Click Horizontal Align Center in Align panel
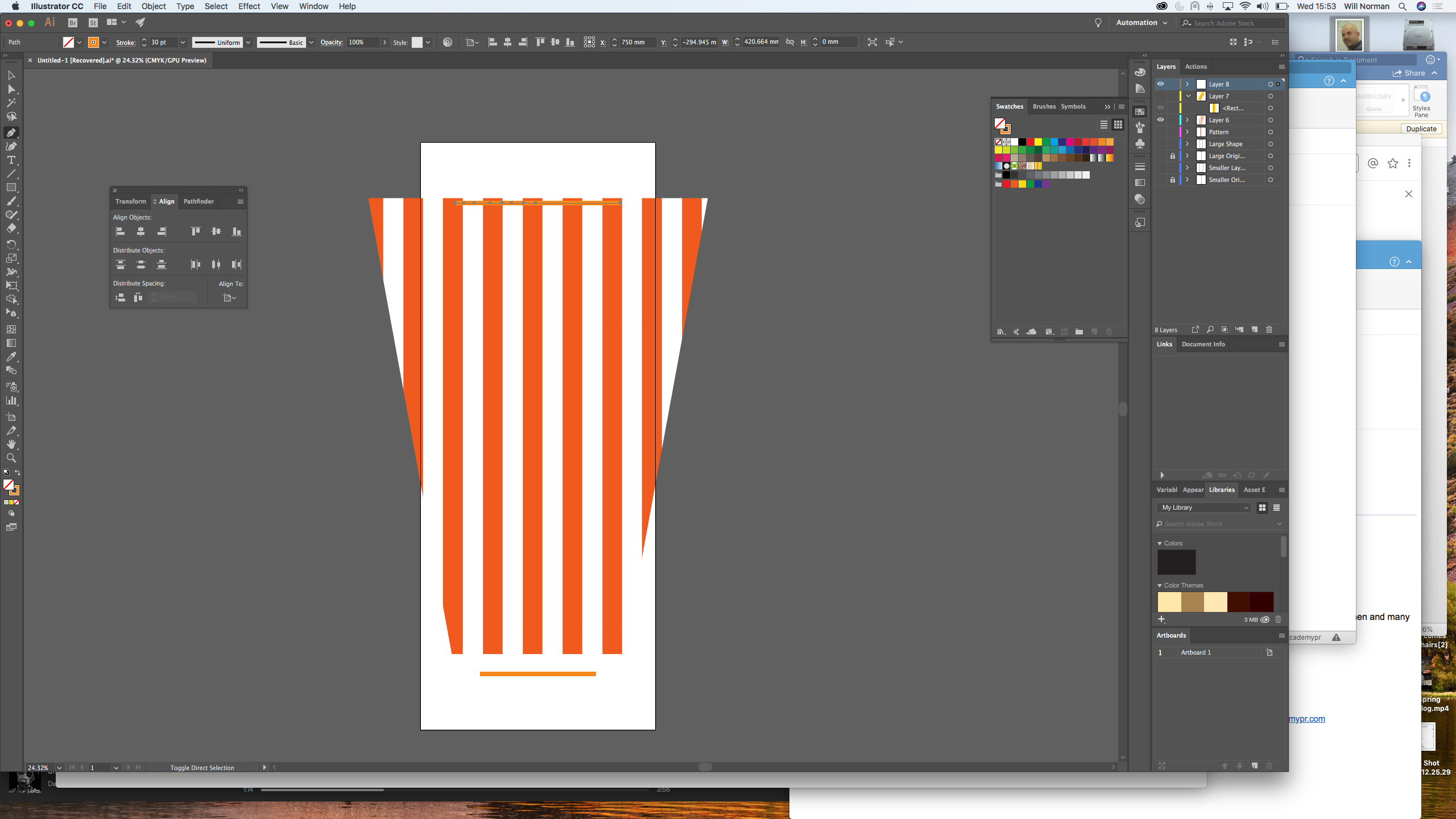 coord(140,231)
